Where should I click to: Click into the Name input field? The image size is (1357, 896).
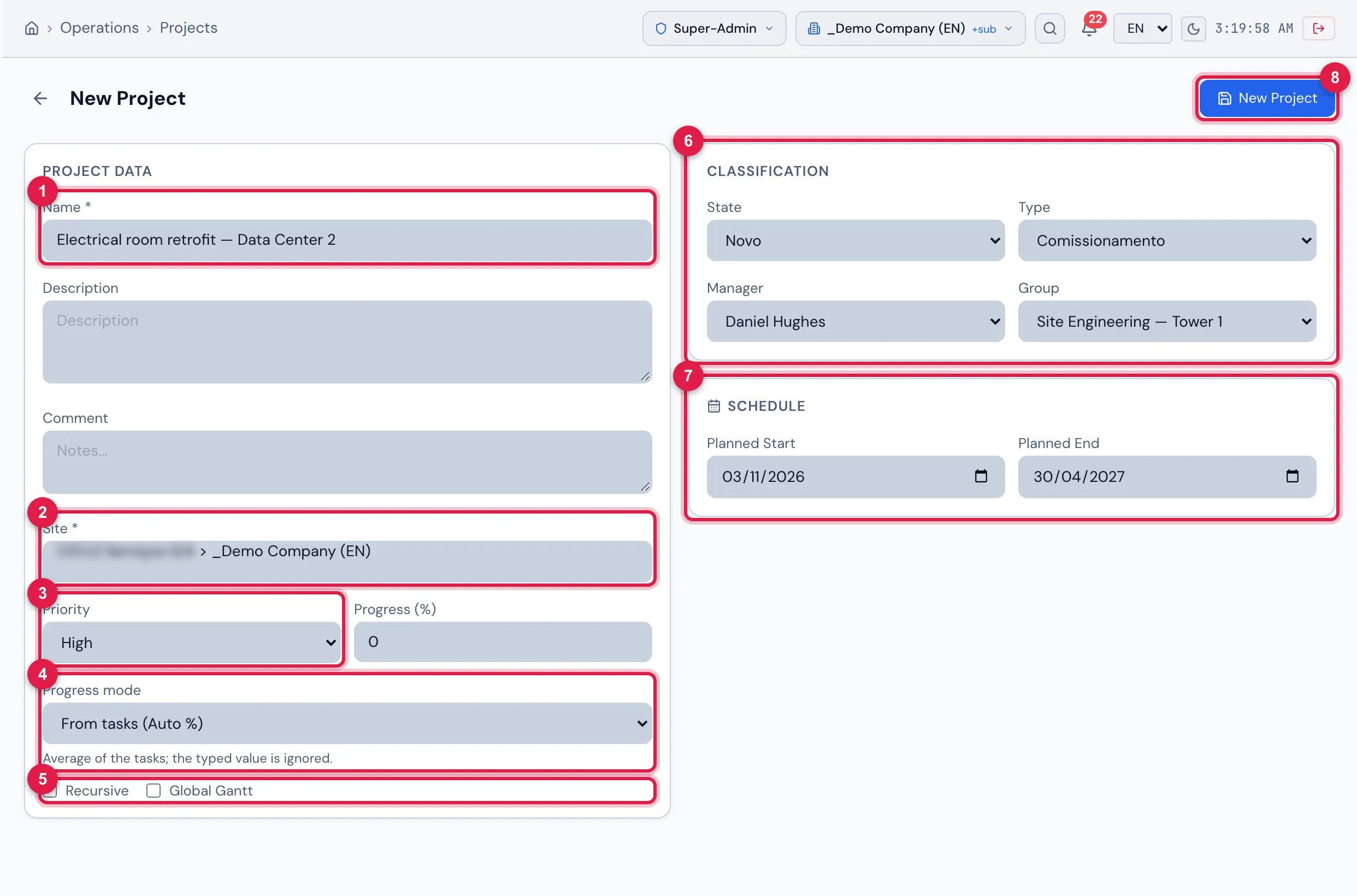[347, 240]
